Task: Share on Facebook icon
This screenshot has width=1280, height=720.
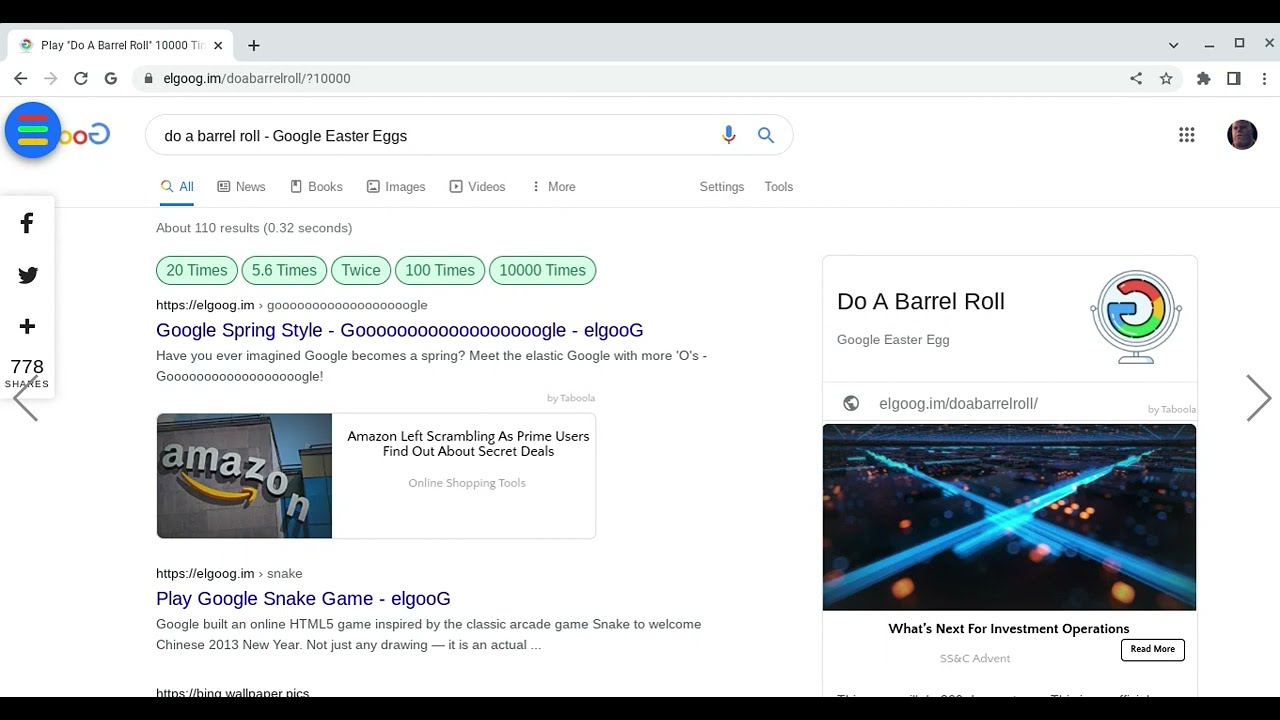Action: [27, 223]
